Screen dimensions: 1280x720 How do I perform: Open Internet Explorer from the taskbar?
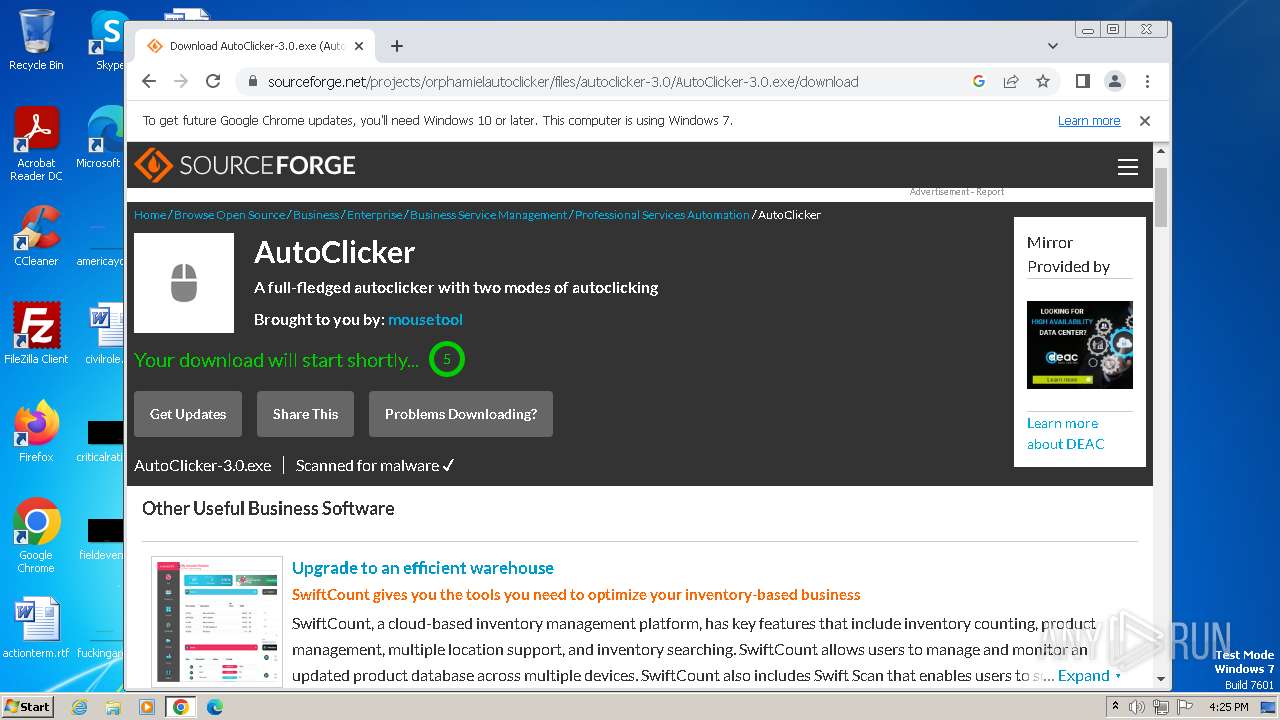80,707
